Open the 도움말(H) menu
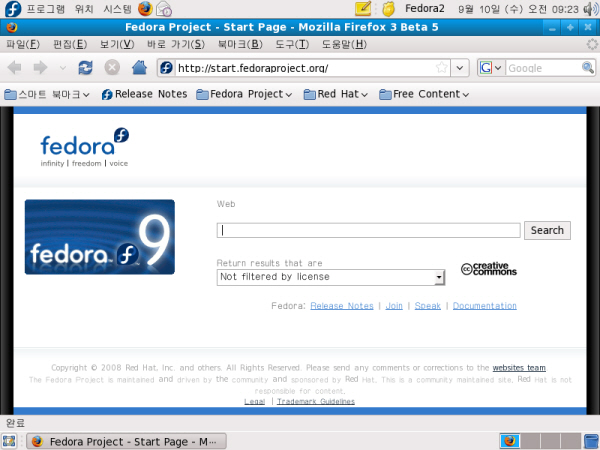The width and height of the screenshot is (600, 450). pos(344,44)
